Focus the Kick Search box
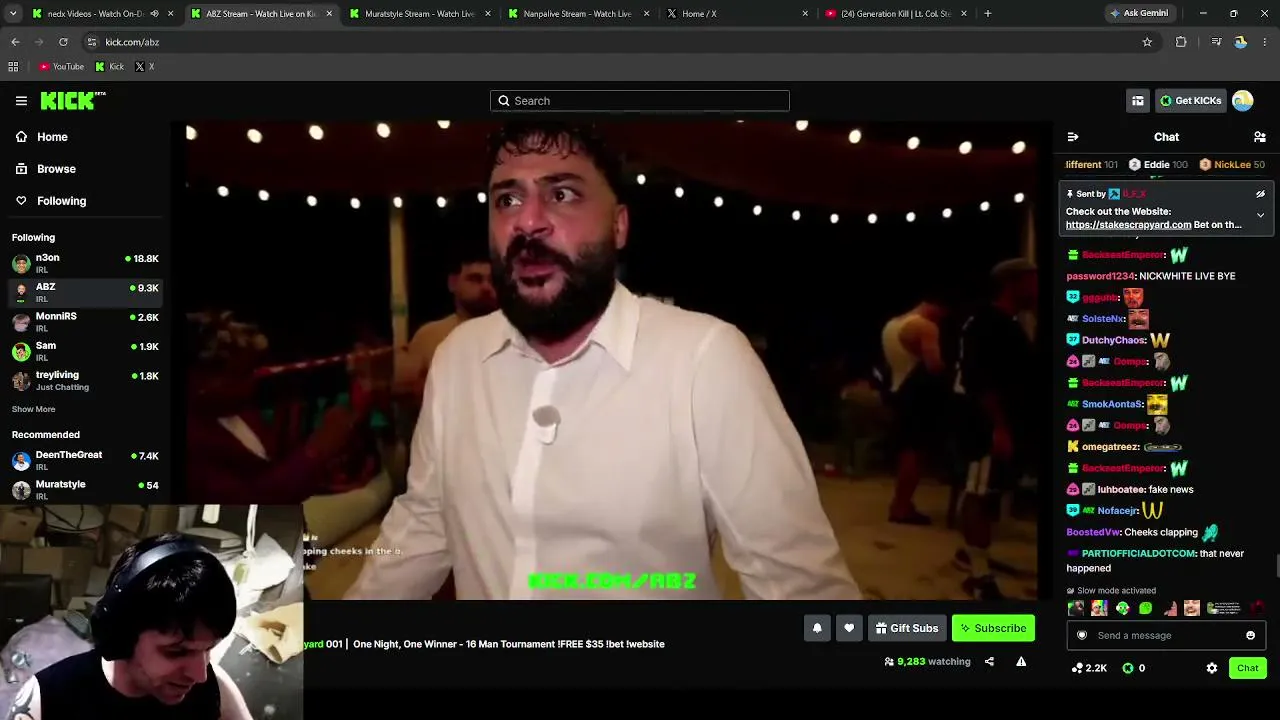Image resolution: width=1280 pixels, height=720 pixels. [640, 101]
